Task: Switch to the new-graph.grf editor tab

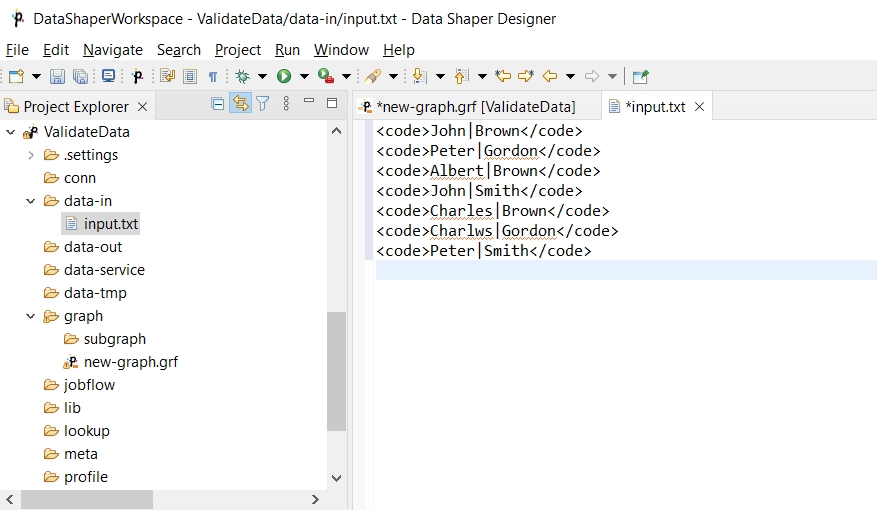Action: point(476,106)
